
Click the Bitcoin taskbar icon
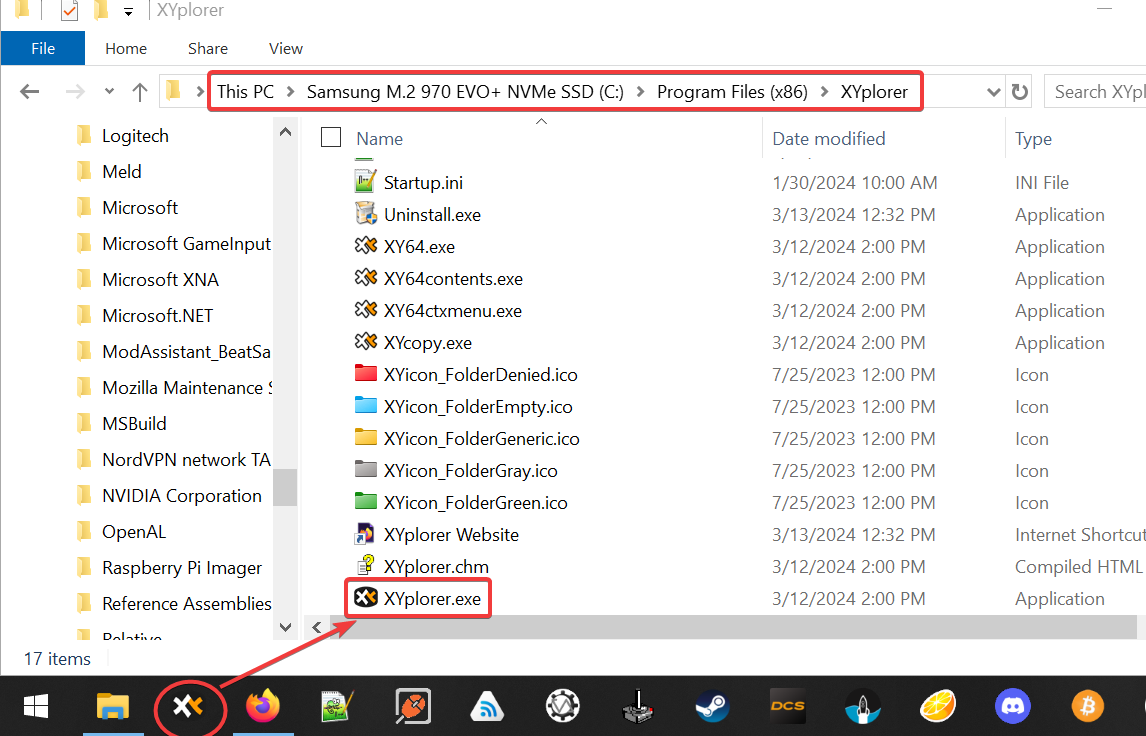tap(1087, 706)
